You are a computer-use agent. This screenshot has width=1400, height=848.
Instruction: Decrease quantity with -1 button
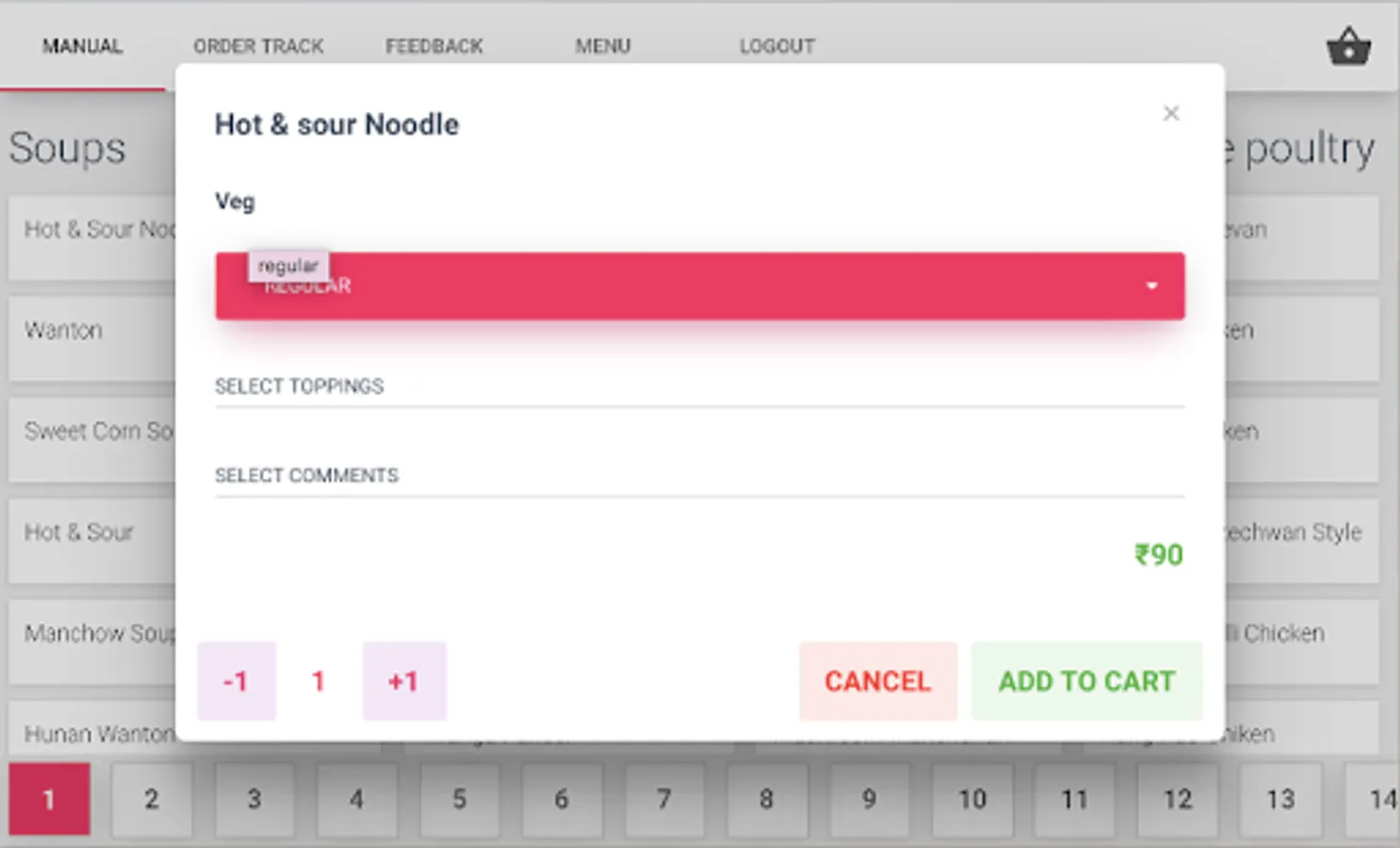[x=236, y=681]
